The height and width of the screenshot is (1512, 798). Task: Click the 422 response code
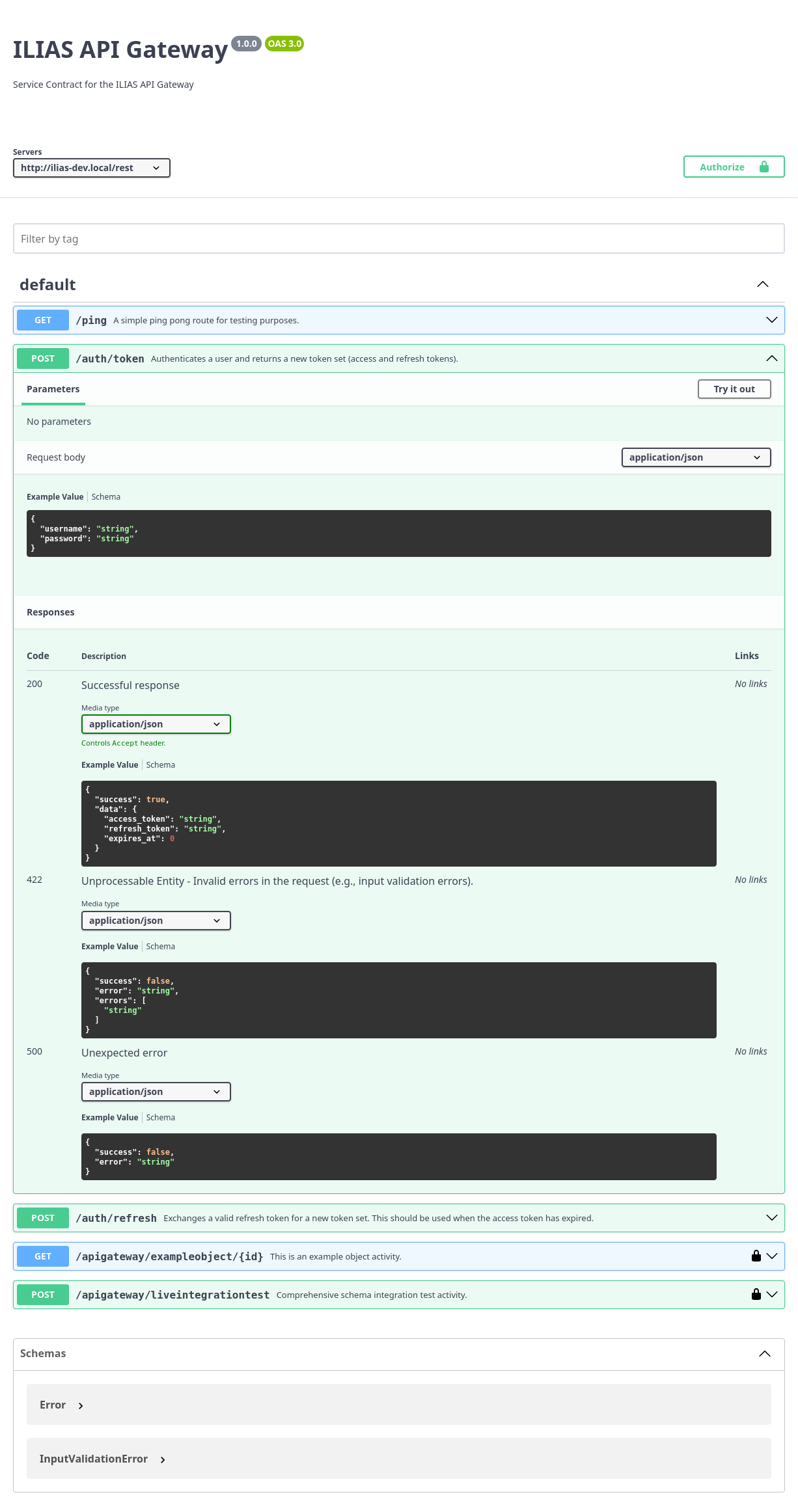[34, 880]
